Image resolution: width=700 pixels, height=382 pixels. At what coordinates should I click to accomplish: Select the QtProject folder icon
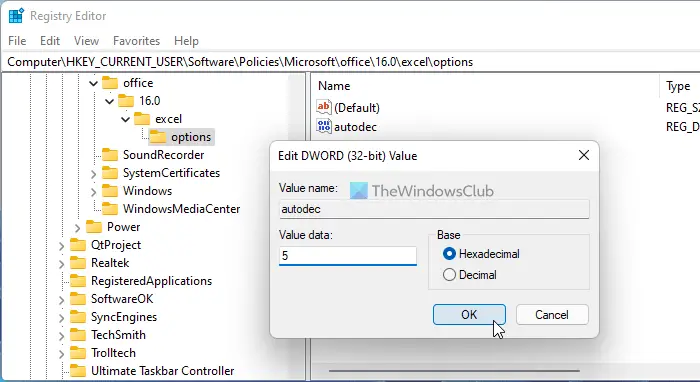[x=78, y=245]
